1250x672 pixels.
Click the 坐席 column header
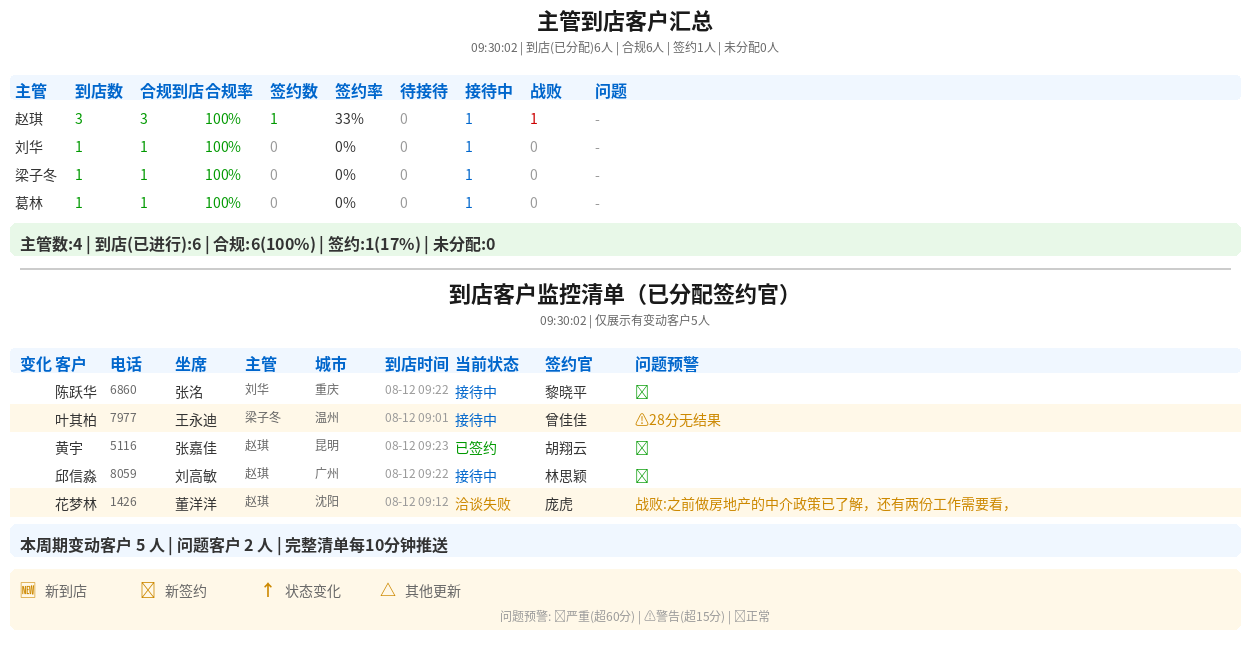coord(191,364)
